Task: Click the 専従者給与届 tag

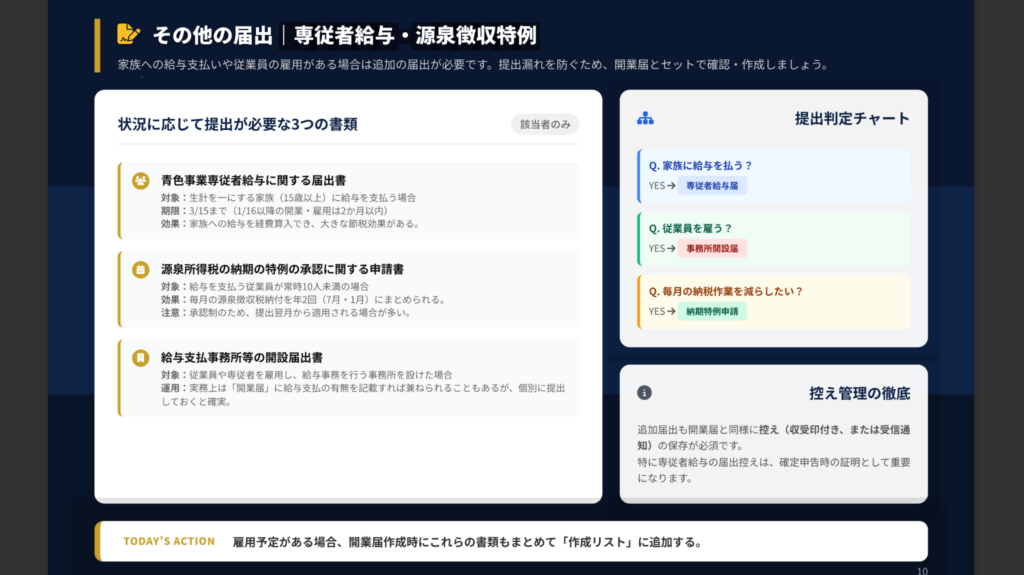Action: tap(712, 186)
